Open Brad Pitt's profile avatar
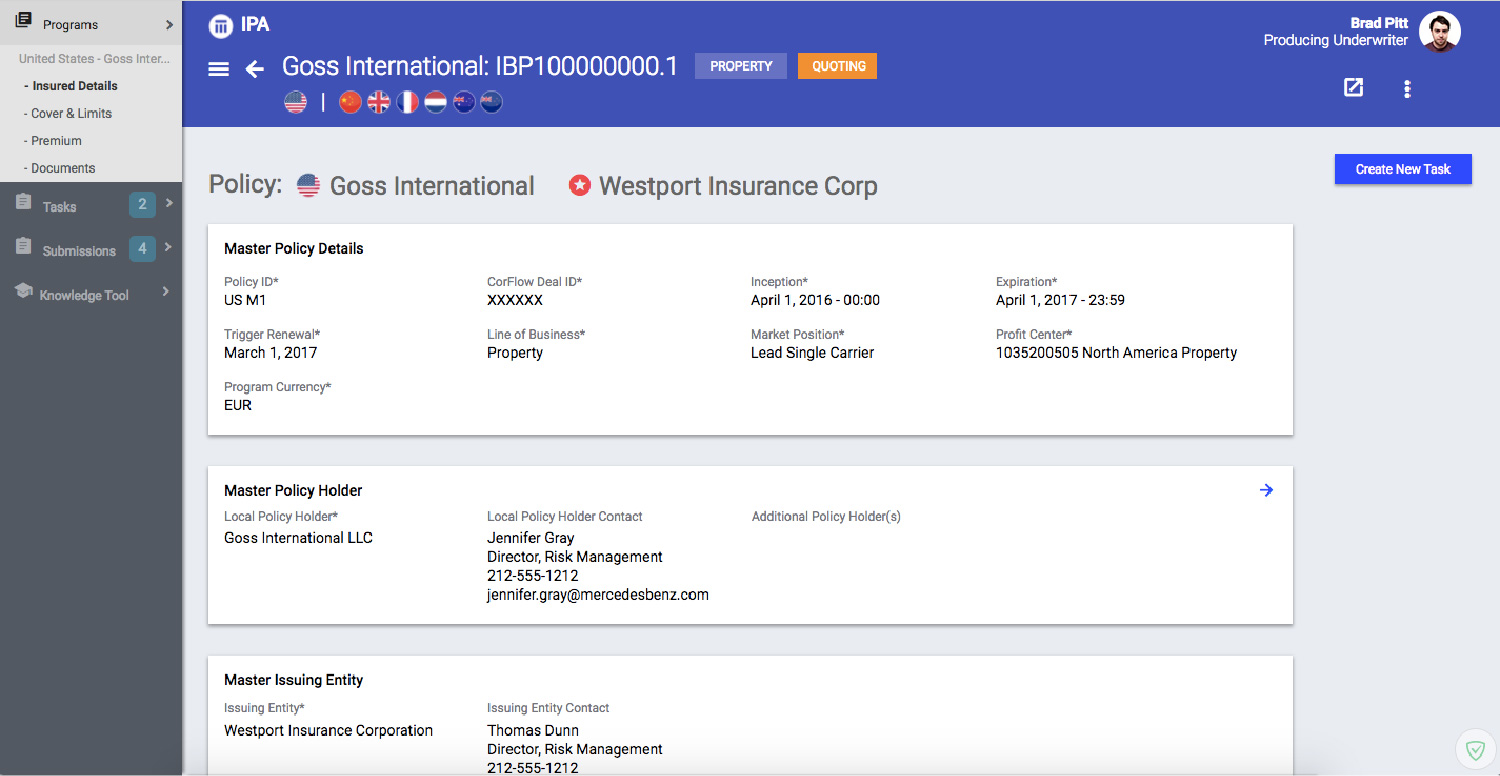 (x=1440, y=31)
